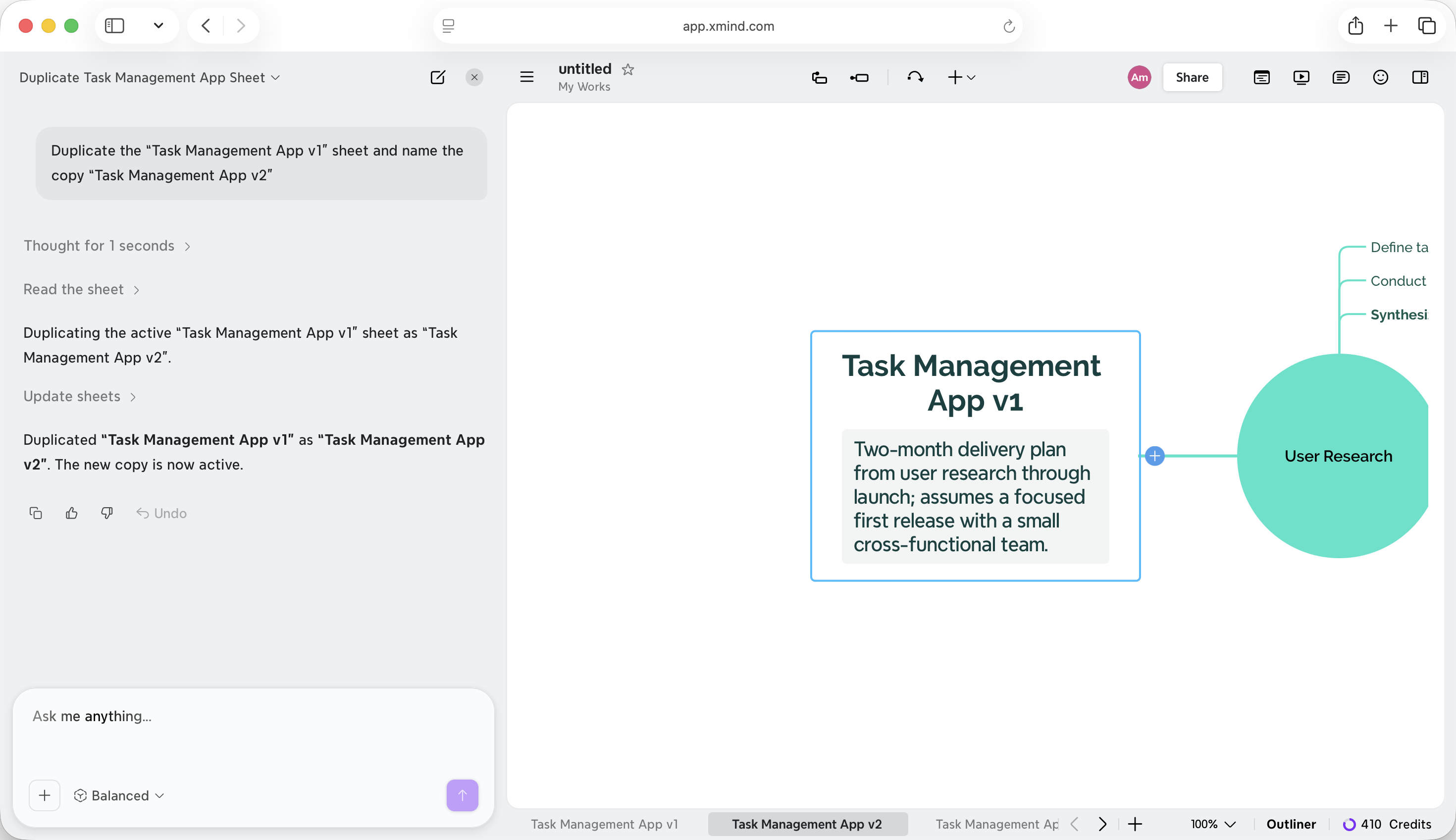Select the central Task Management App v1 topic
The height and width of the screenshot is (840, 1456).
(x=975, y=456)
